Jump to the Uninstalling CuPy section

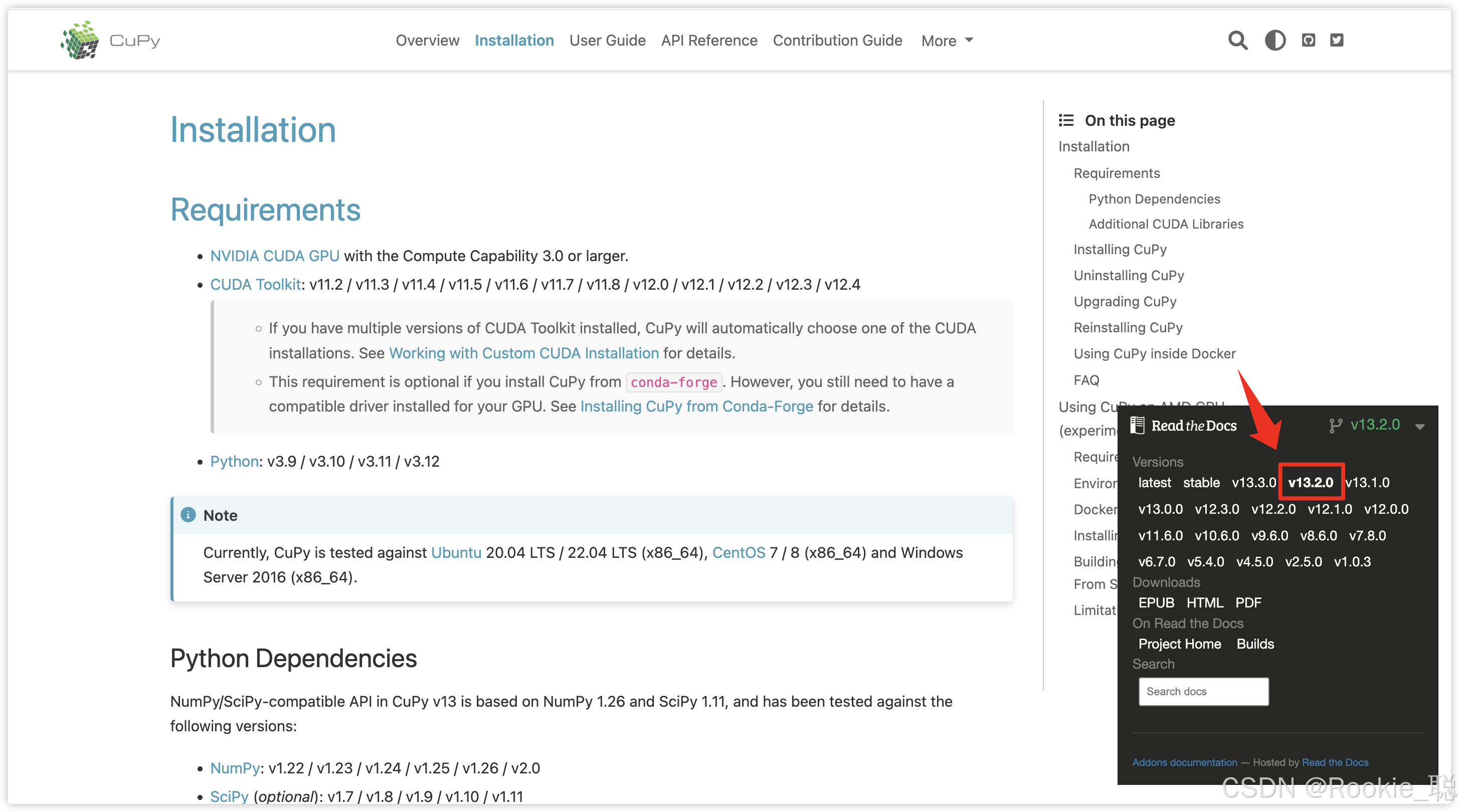click(1128, 275)
